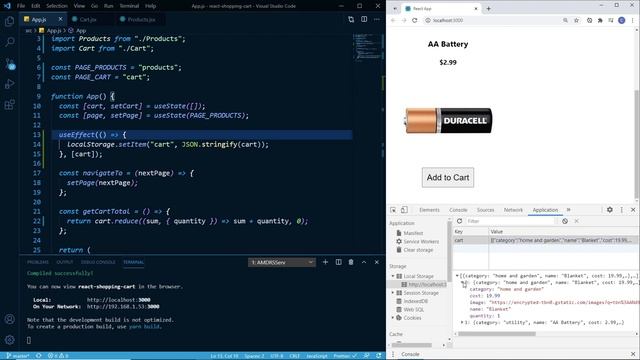This screenshot has height=360, width=640.
Task: Close the DevTools panel
Action: (x=633, y=210)
